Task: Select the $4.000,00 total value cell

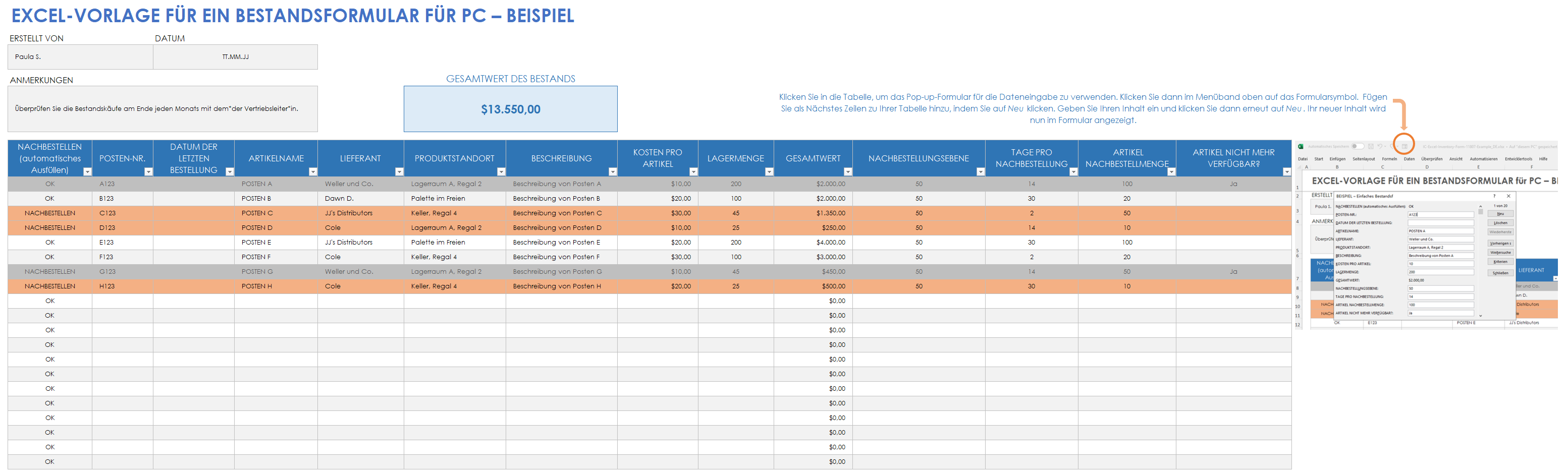Action: pyautogui.click(x=813, y=242)
